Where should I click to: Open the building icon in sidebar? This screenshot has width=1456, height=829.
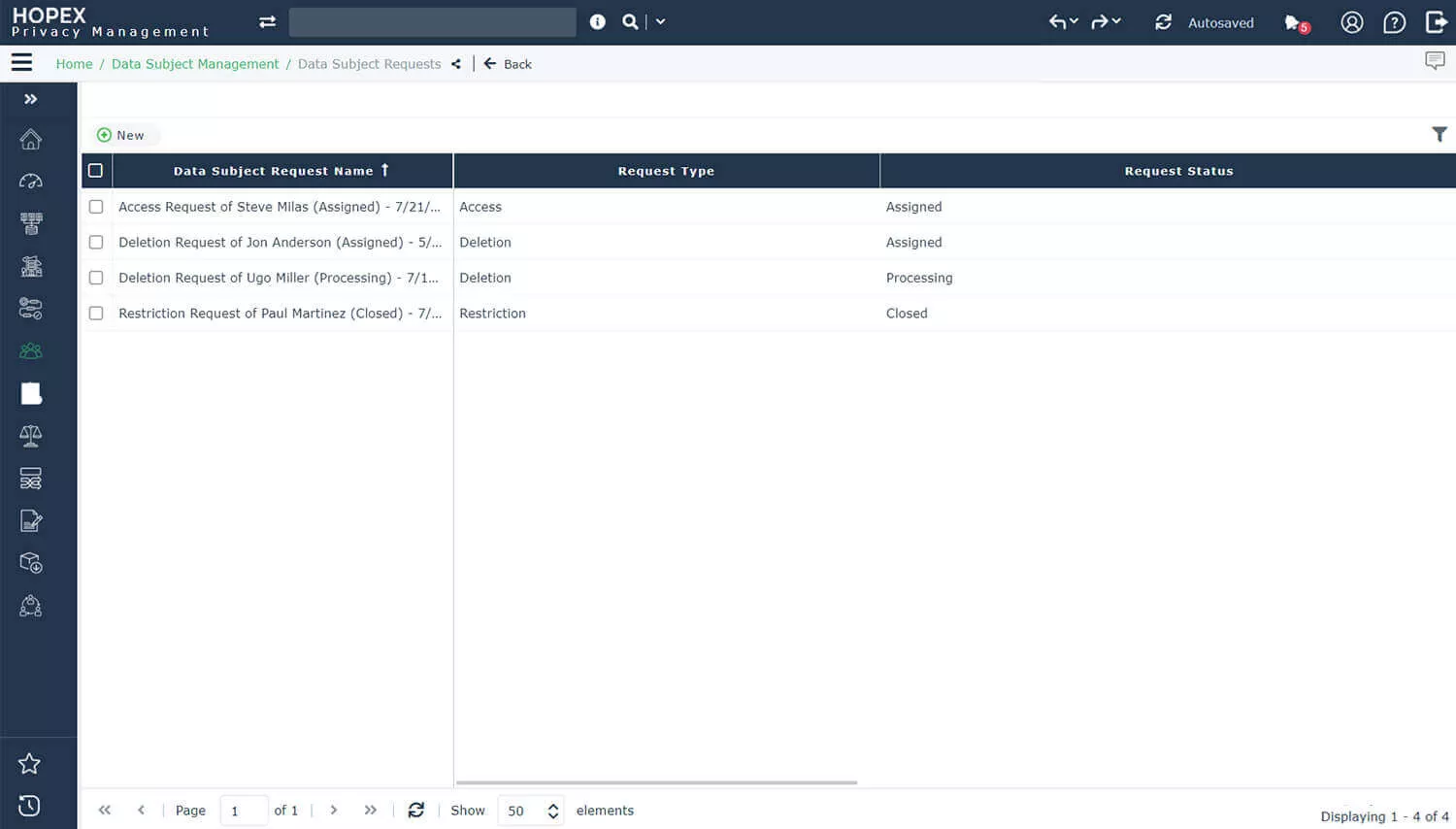point(31,266)
